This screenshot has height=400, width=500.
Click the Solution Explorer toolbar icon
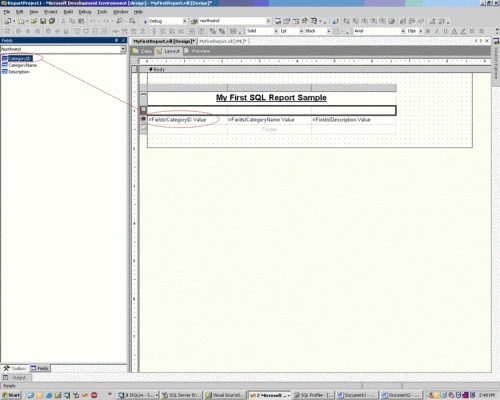[278, 21]
